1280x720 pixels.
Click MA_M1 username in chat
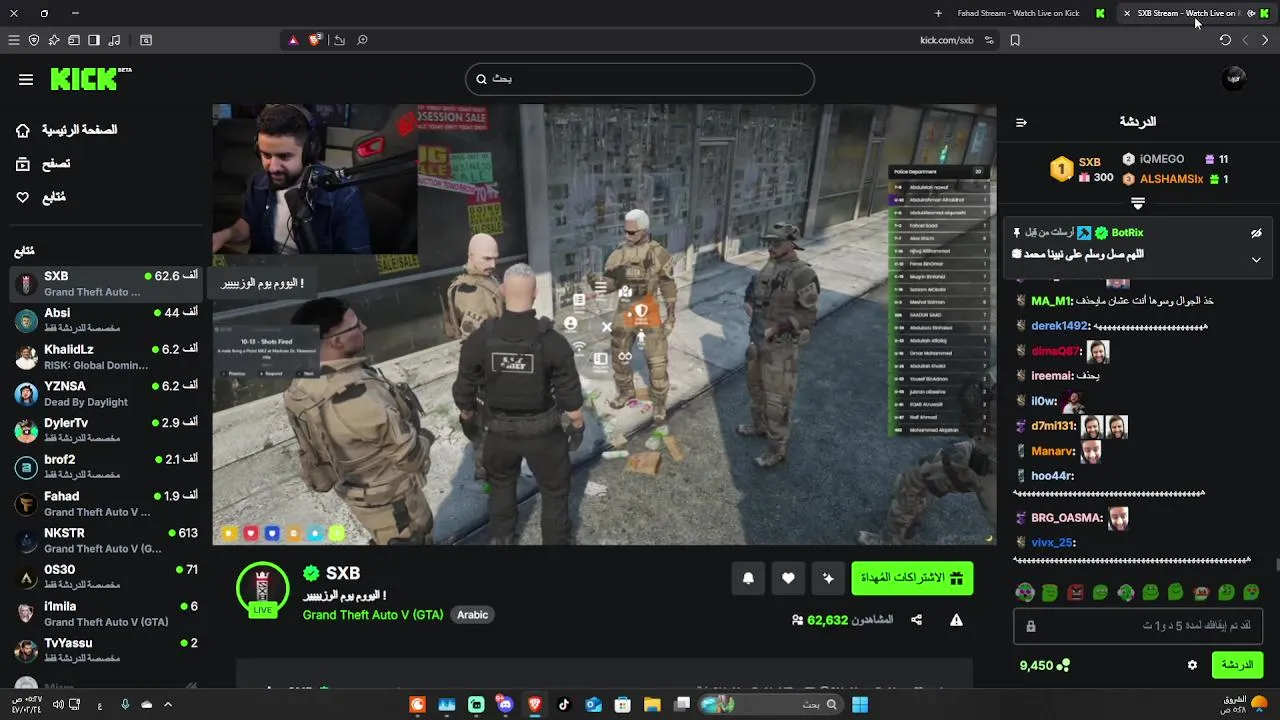click(x=1052, y=301)
